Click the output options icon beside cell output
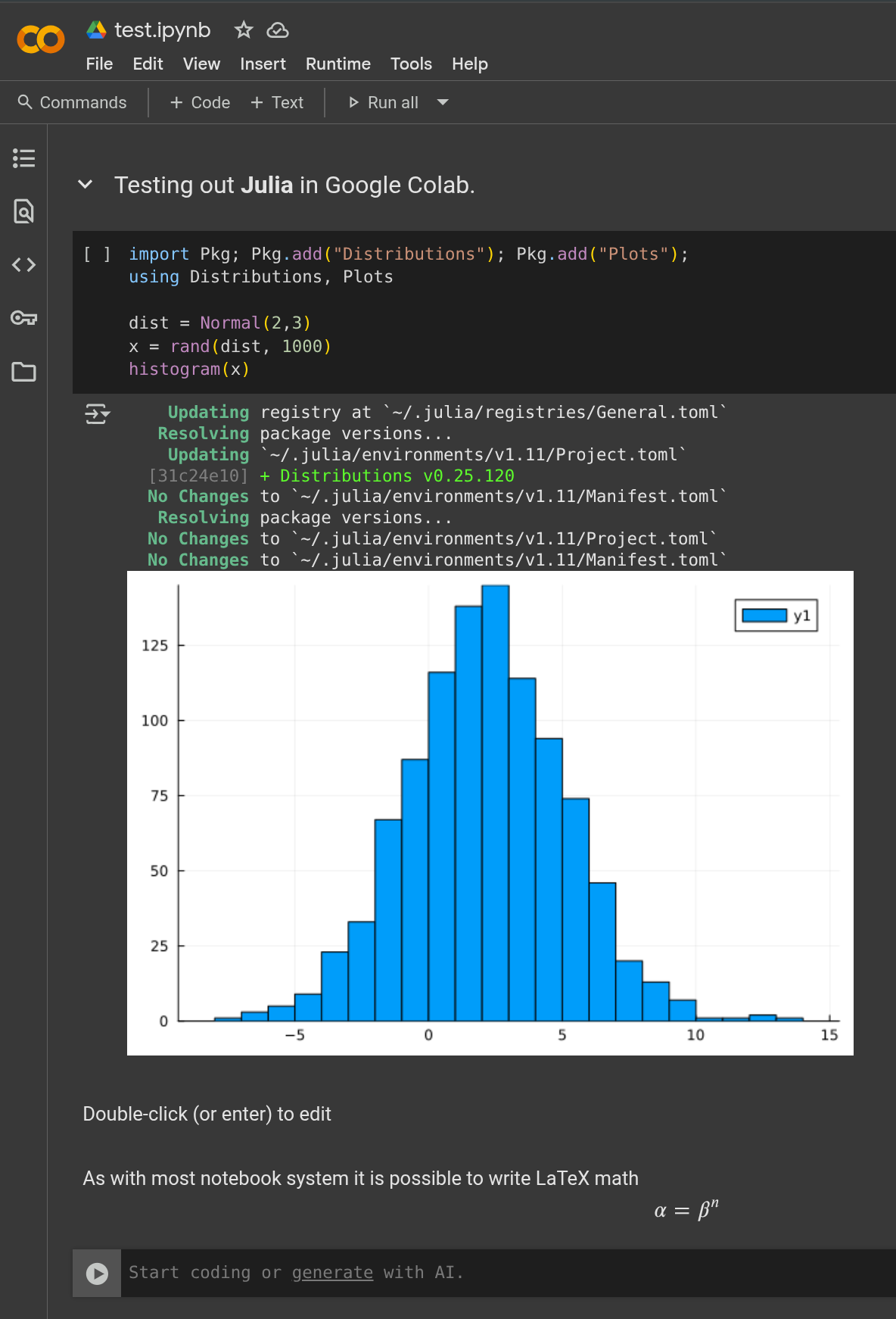This screenshot has width=896, height=1319. (x=97, y=413)
